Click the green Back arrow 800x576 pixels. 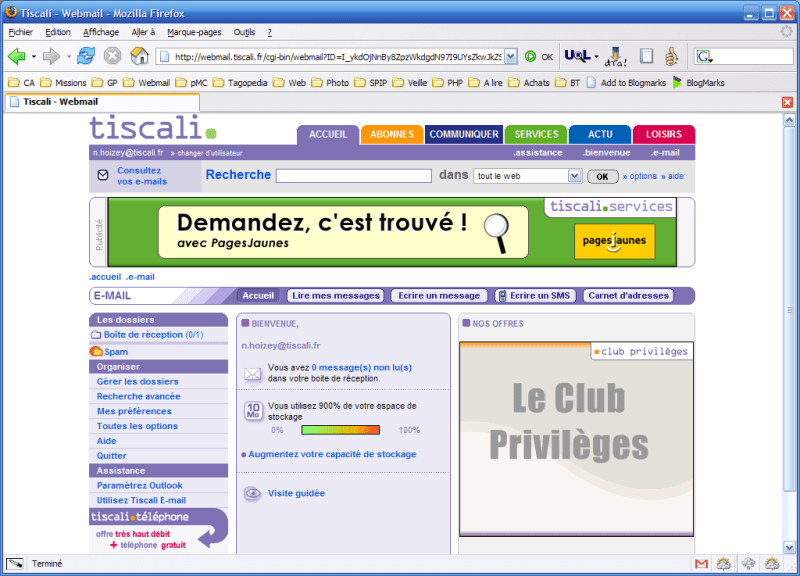click(x=16, y=56)
